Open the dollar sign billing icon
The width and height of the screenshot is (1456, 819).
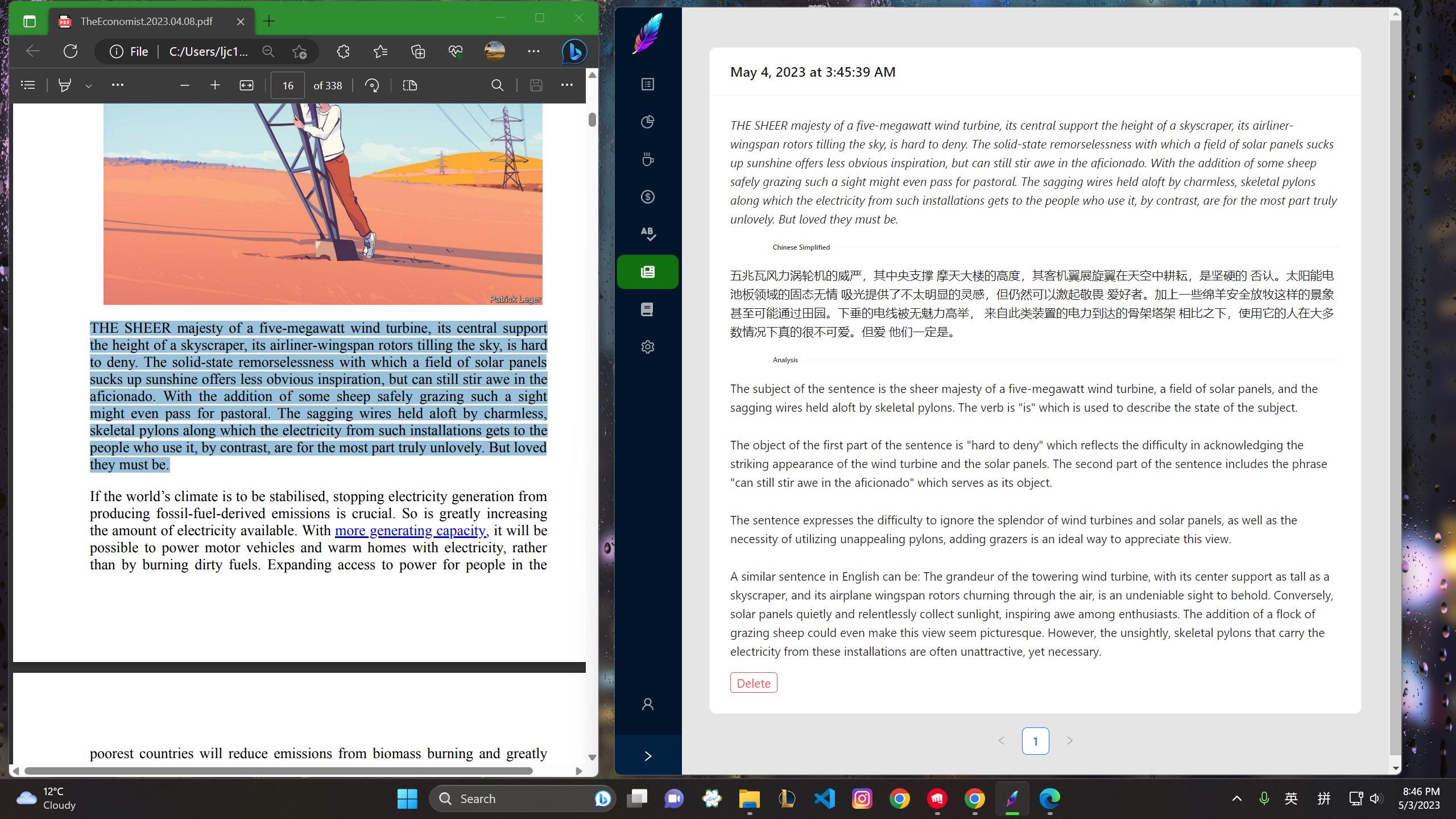pos(647,197)
